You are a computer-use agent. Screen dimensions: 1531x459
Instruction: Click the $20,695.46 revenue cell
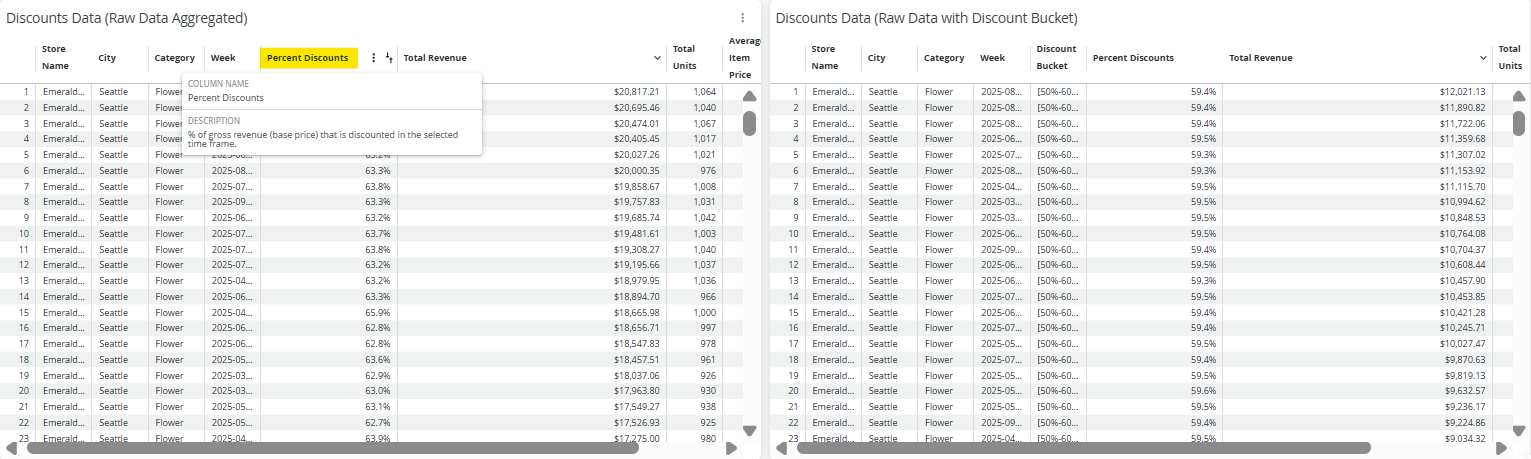click(637, 107)
